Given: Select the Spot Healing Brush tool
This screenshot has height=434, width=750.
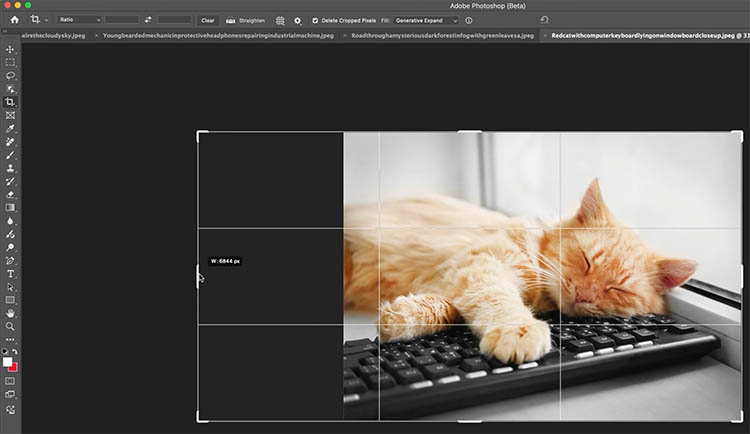Looking at the screenshot, I should [x=10, y=142].
